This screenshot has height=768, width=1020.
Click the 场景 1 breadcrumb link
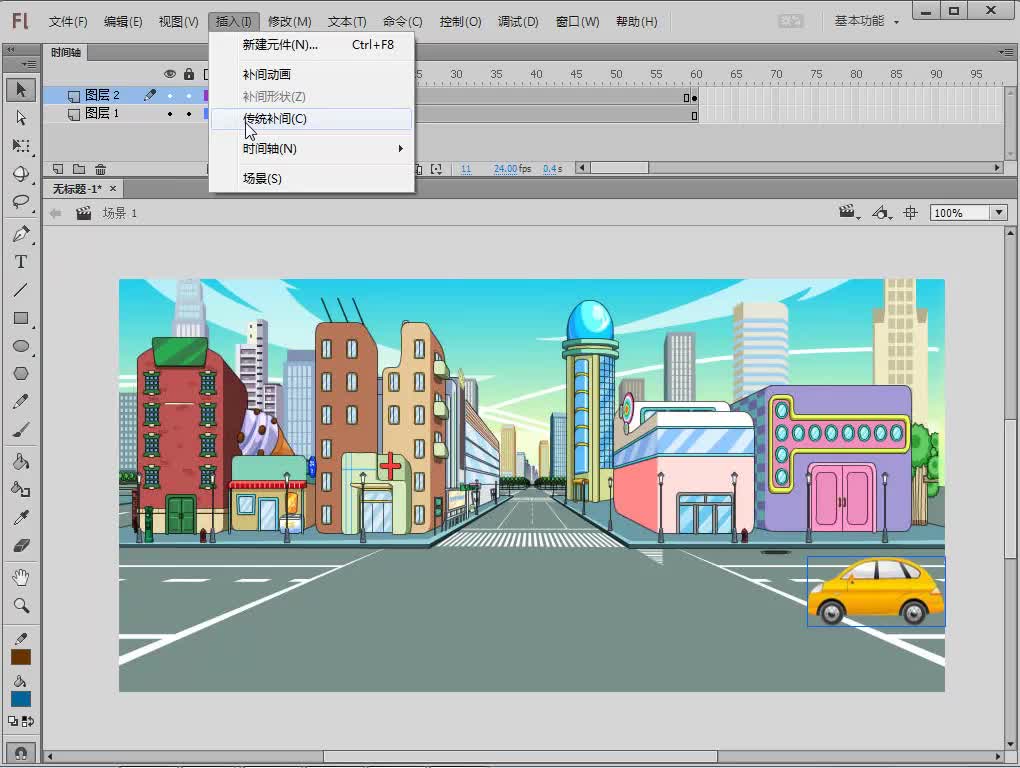120,213
